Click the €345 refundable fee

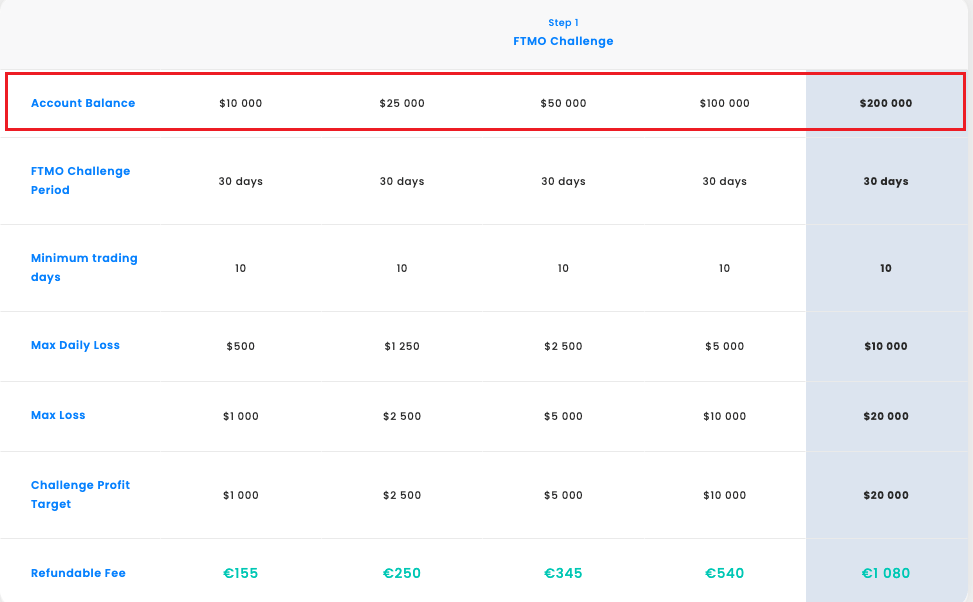(x=563, y=573)
